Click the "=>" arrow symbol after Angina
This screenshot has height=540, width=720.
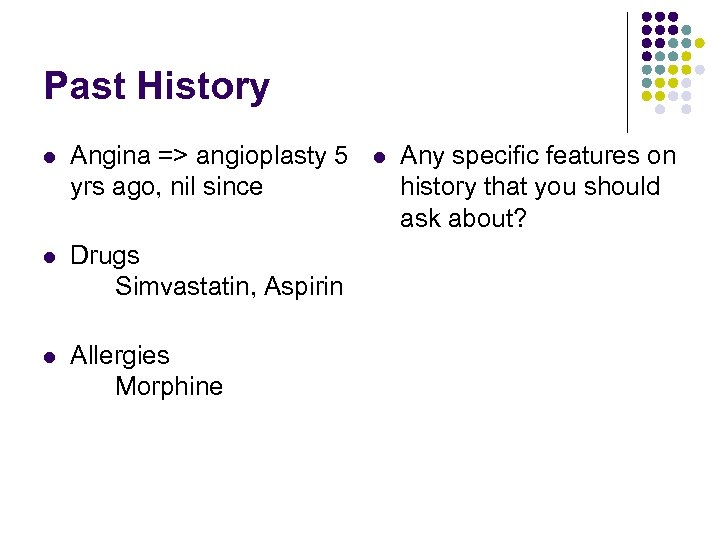pyautogui.click(x=173, y=156)
